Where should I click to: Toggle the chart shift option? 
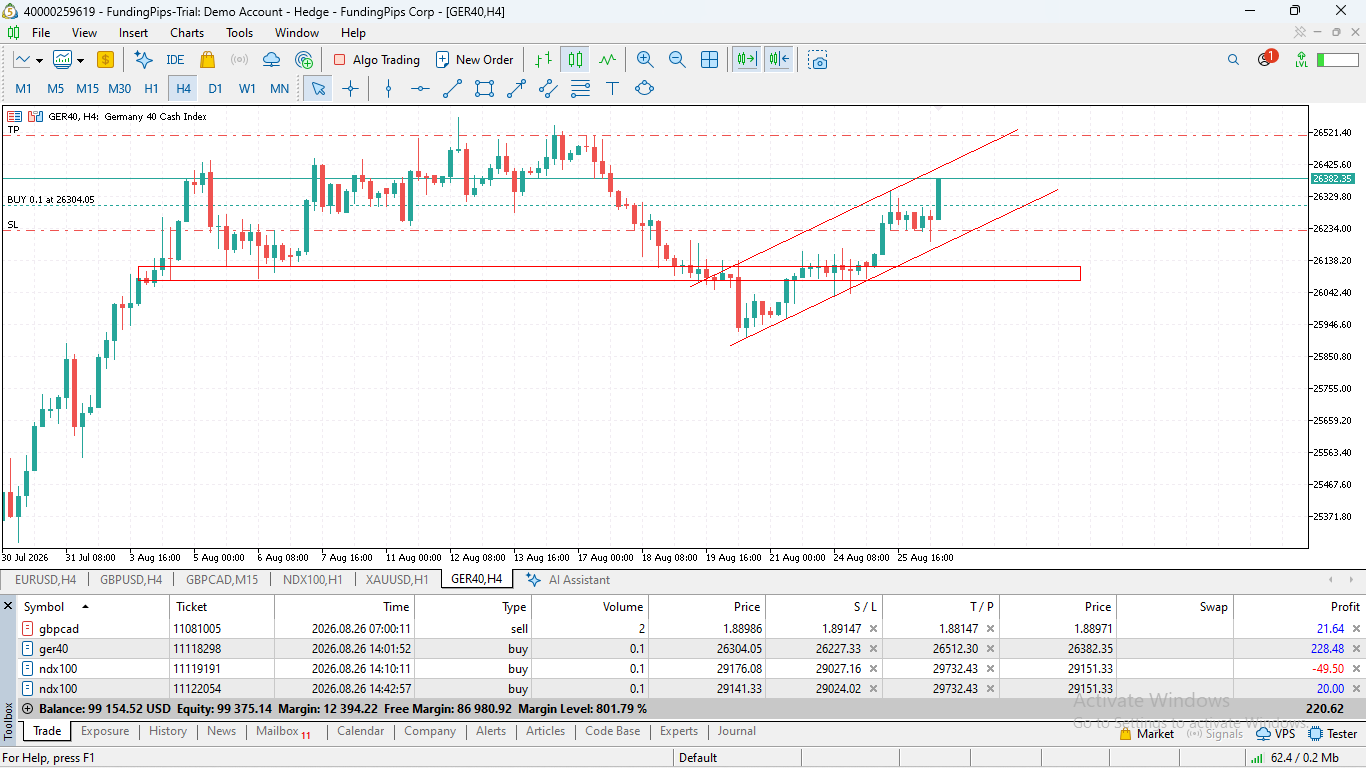[780, 60]
